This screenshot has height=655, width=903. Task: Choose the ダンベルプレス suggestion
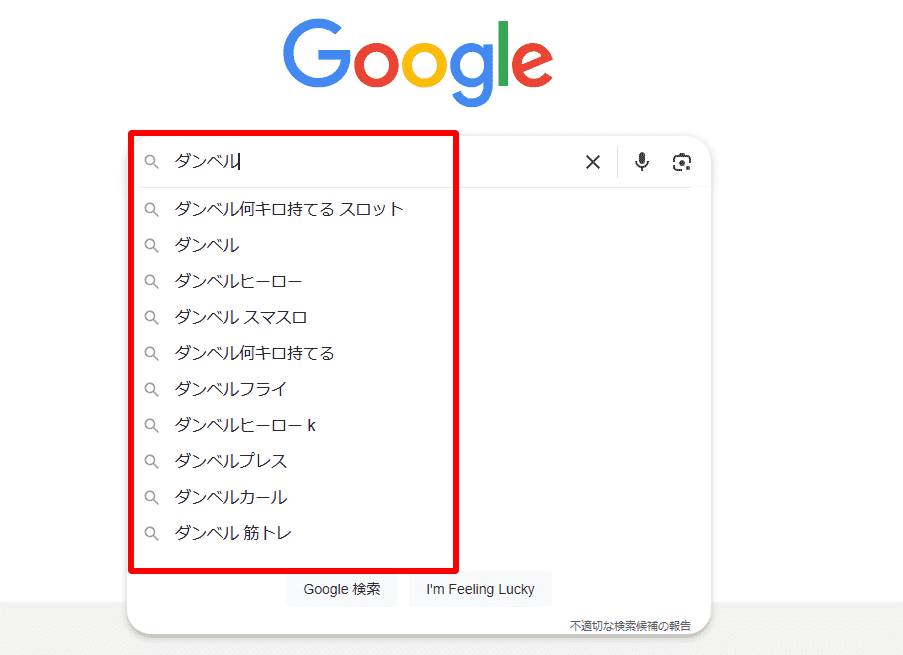[230, 461]
